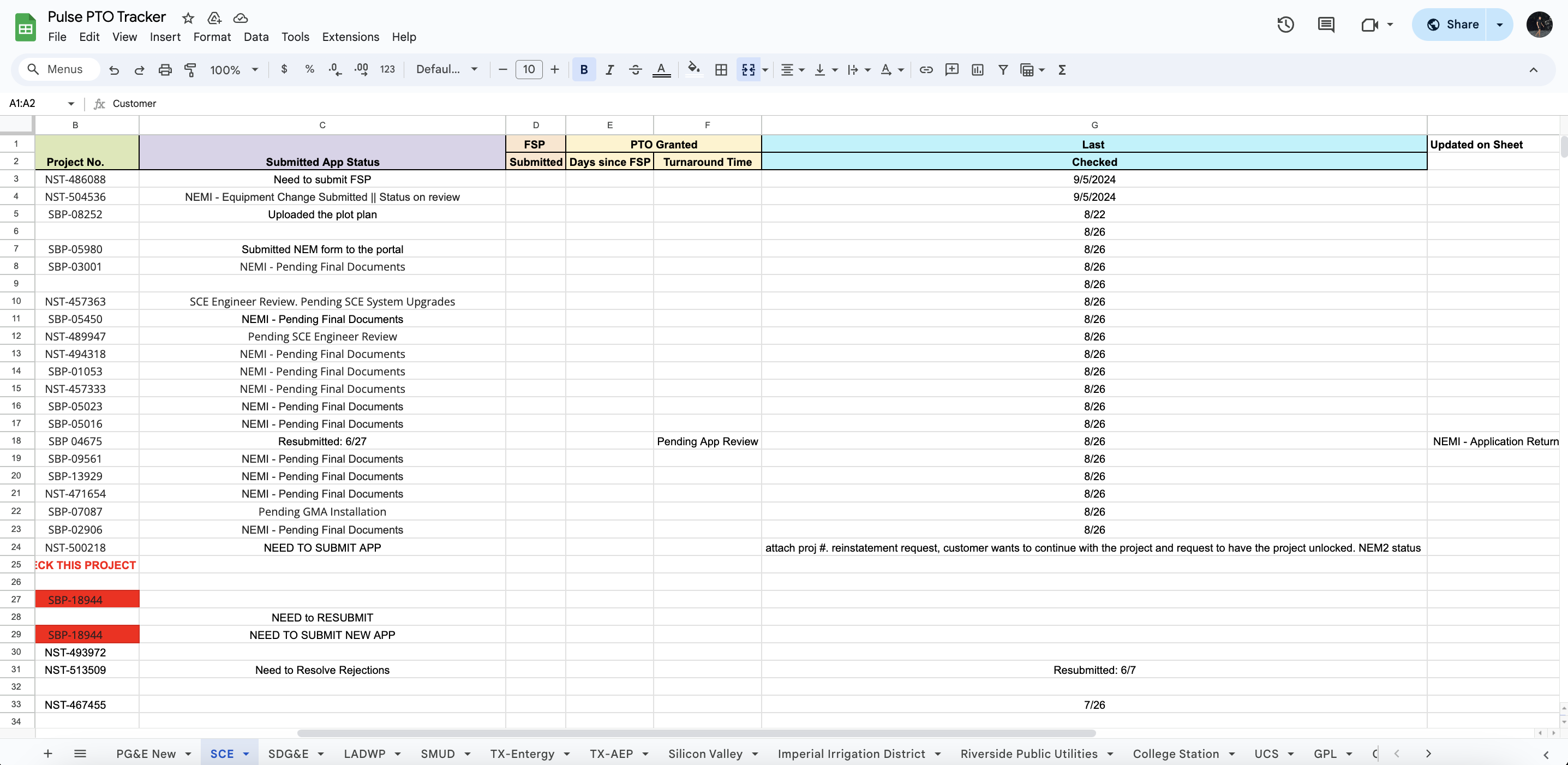Open Google Sheets home icon
1568x765 pixels.
[25, 27]
